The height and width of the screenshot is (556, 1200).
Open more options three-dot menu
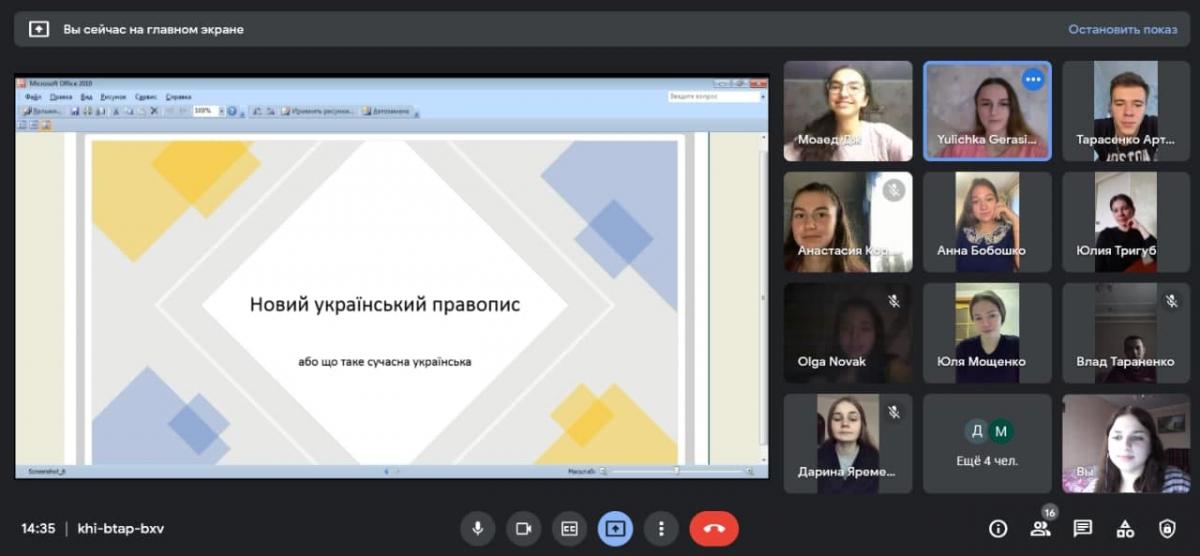660,529
